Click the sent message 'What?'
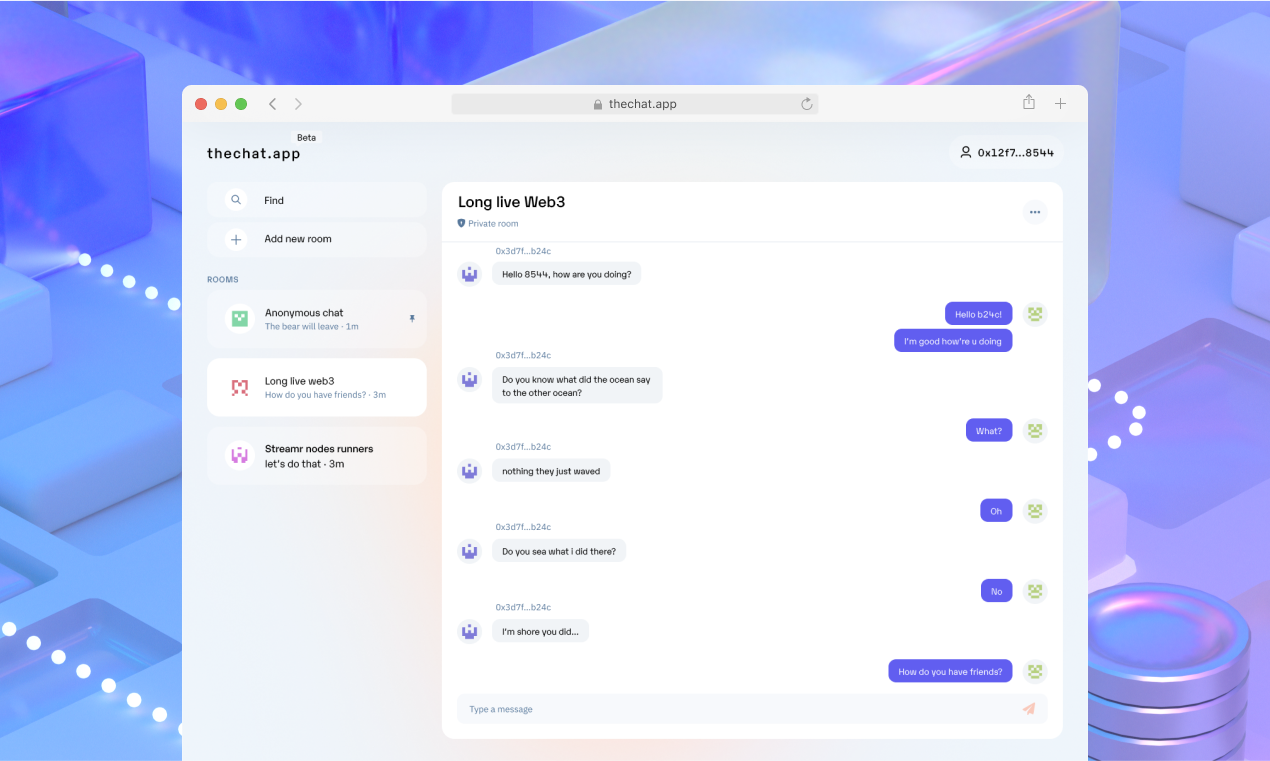This screenshot has width=1270, height=761. click(x=989, y=431)
